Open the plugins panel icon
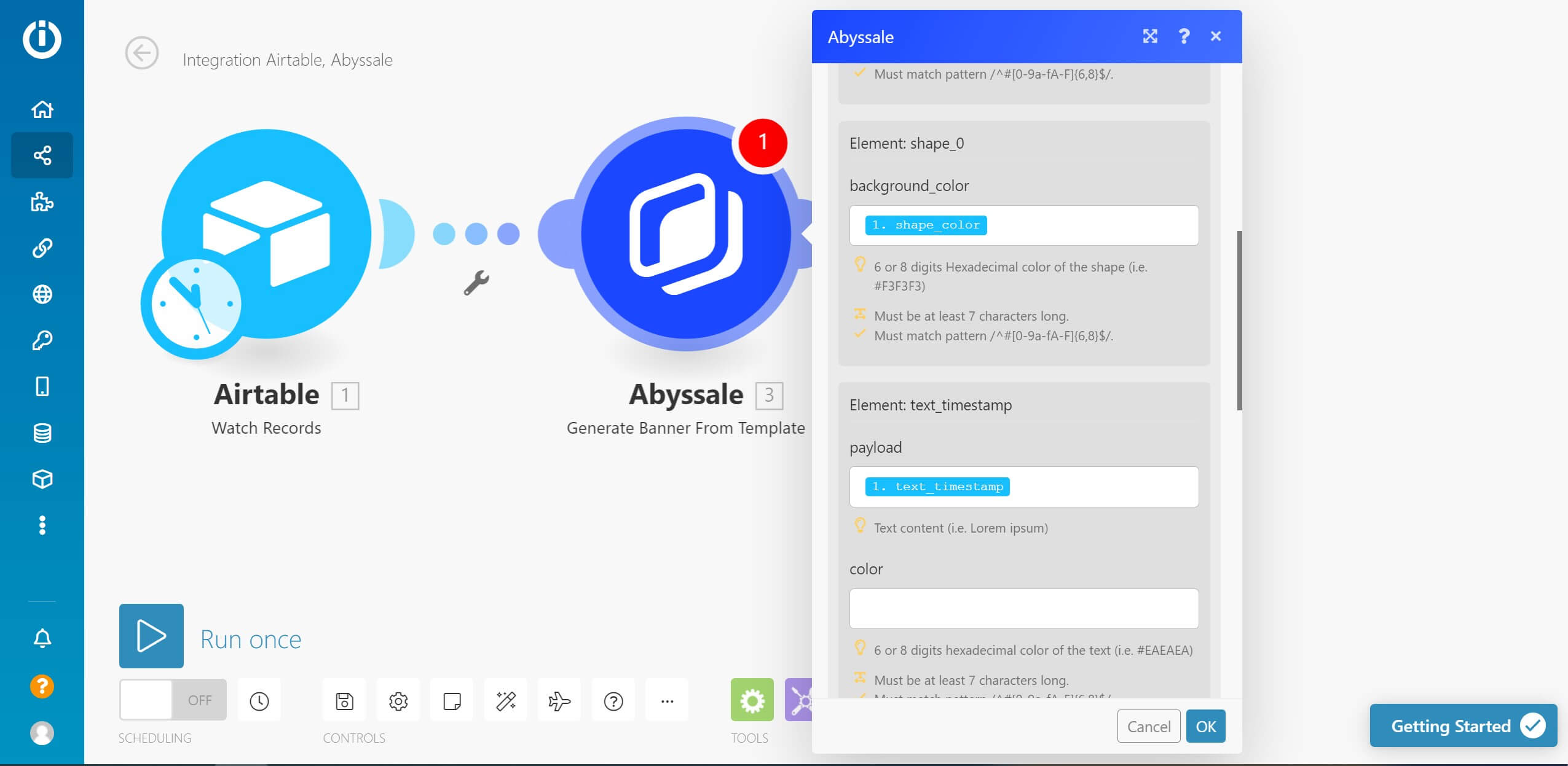This screenshot has height=766, width=1568. [42, 201]
